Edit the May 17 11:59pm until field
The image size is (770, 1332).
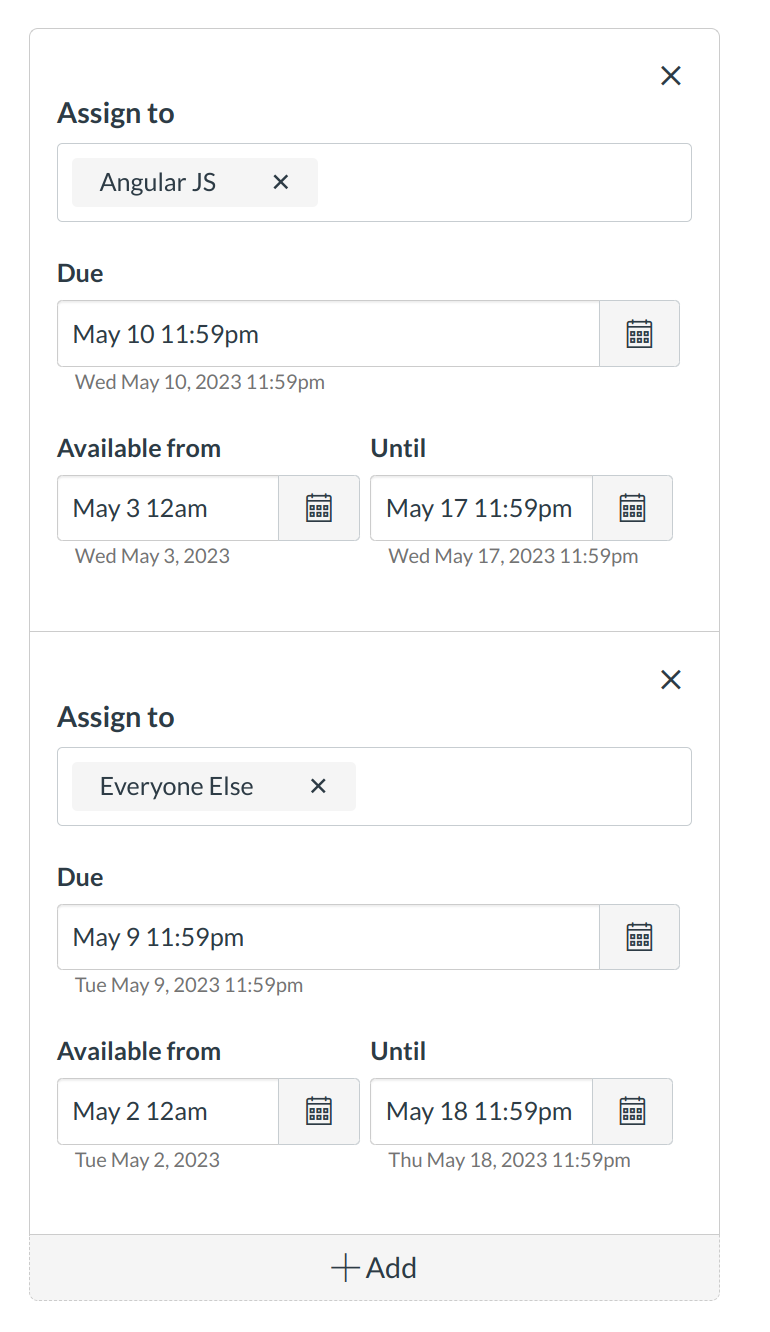pyautogui.click(x=481, y=508)
